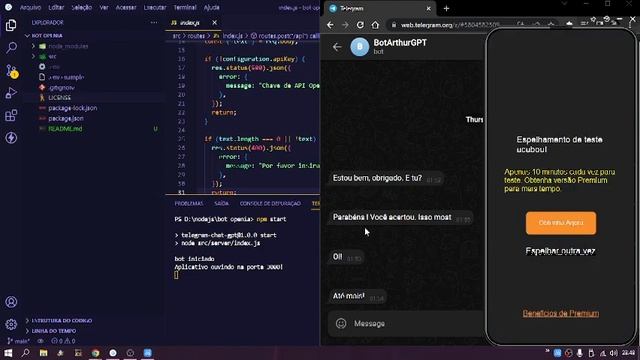Open Run and Debug view
The width and height of the screenshot is (640, 360).
(x=11, y=93)
